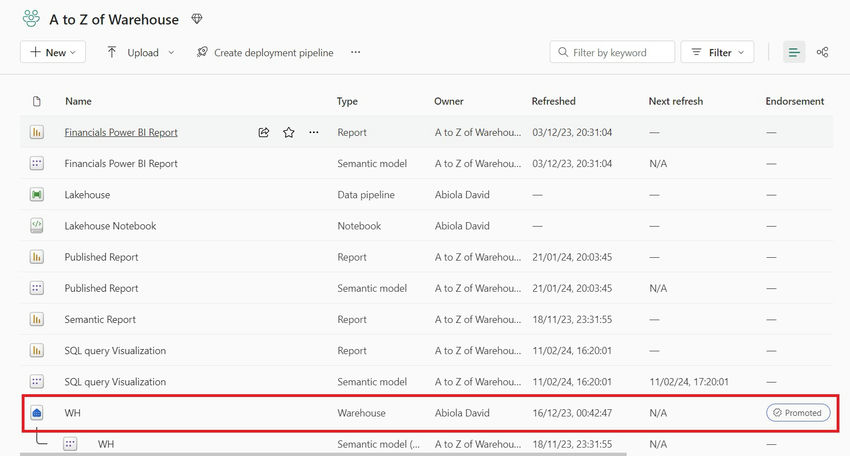Viewport: 850px width, 456px height.
Task: Click the Lakehouse Notebook icon
Action: point(37,226)
